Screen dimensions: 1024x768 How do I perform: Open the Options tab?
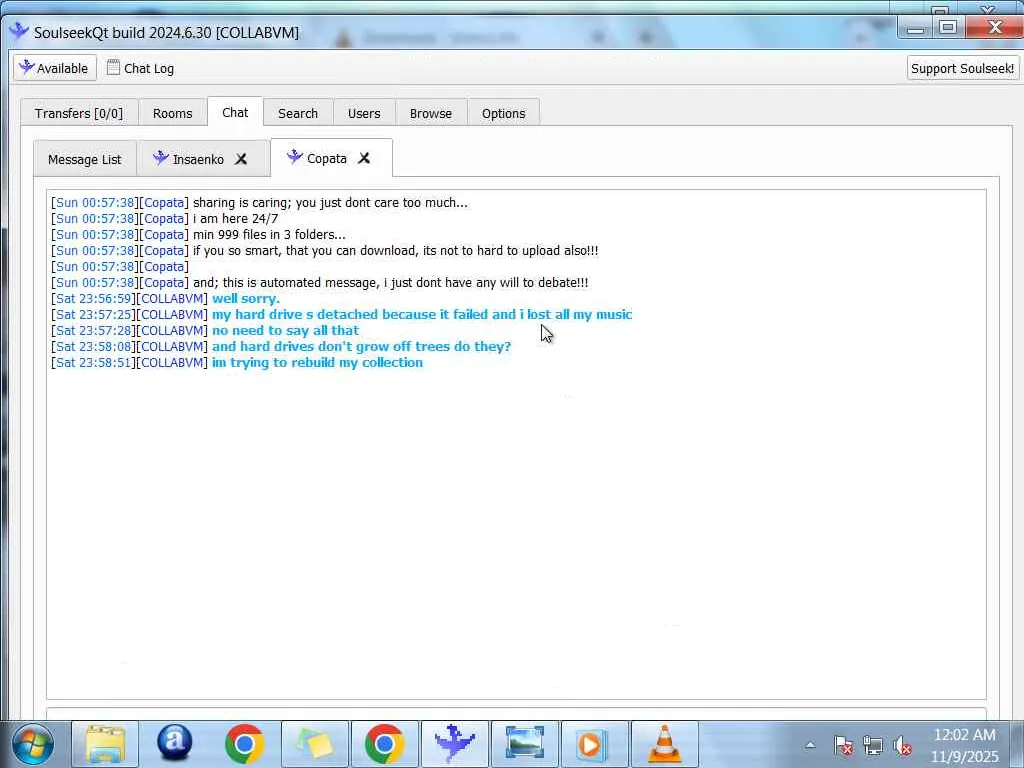504,113
